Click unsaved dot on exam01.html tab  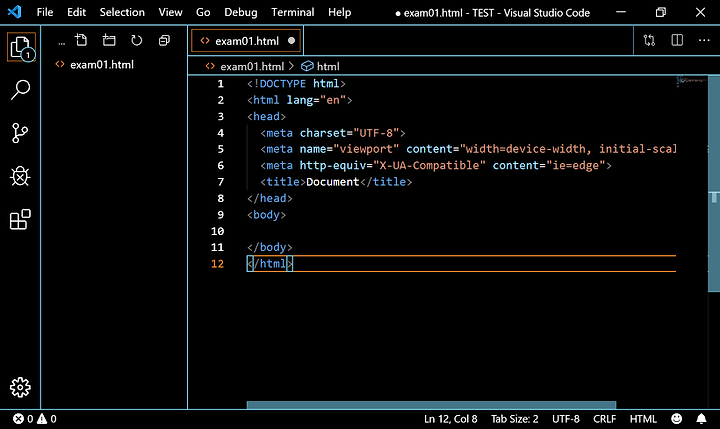291,41
